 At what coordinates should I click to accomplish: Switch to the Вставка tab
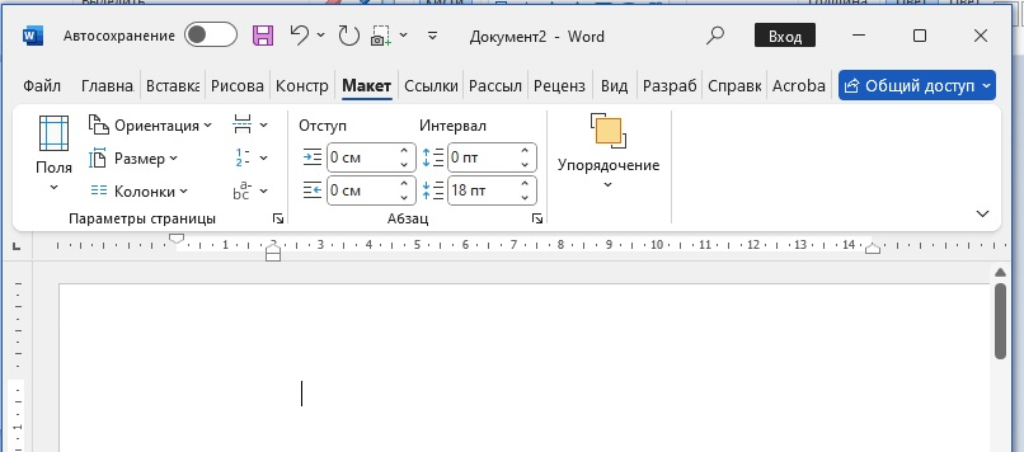tap(172, 86)
